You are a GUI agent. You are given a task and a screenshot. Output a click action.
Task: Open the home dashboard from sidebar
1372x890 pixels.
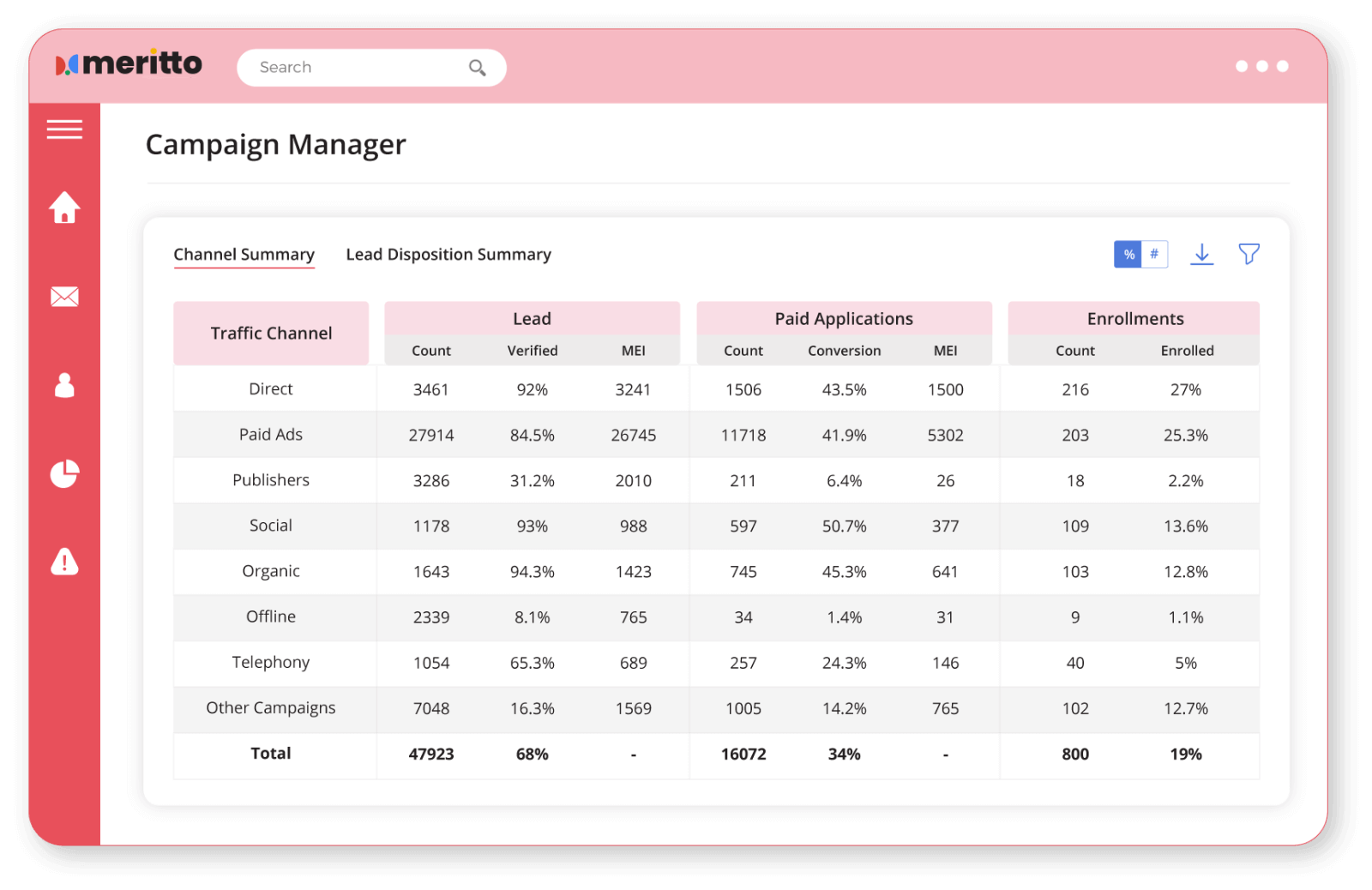pyautogui.click(x=64, y=207)
